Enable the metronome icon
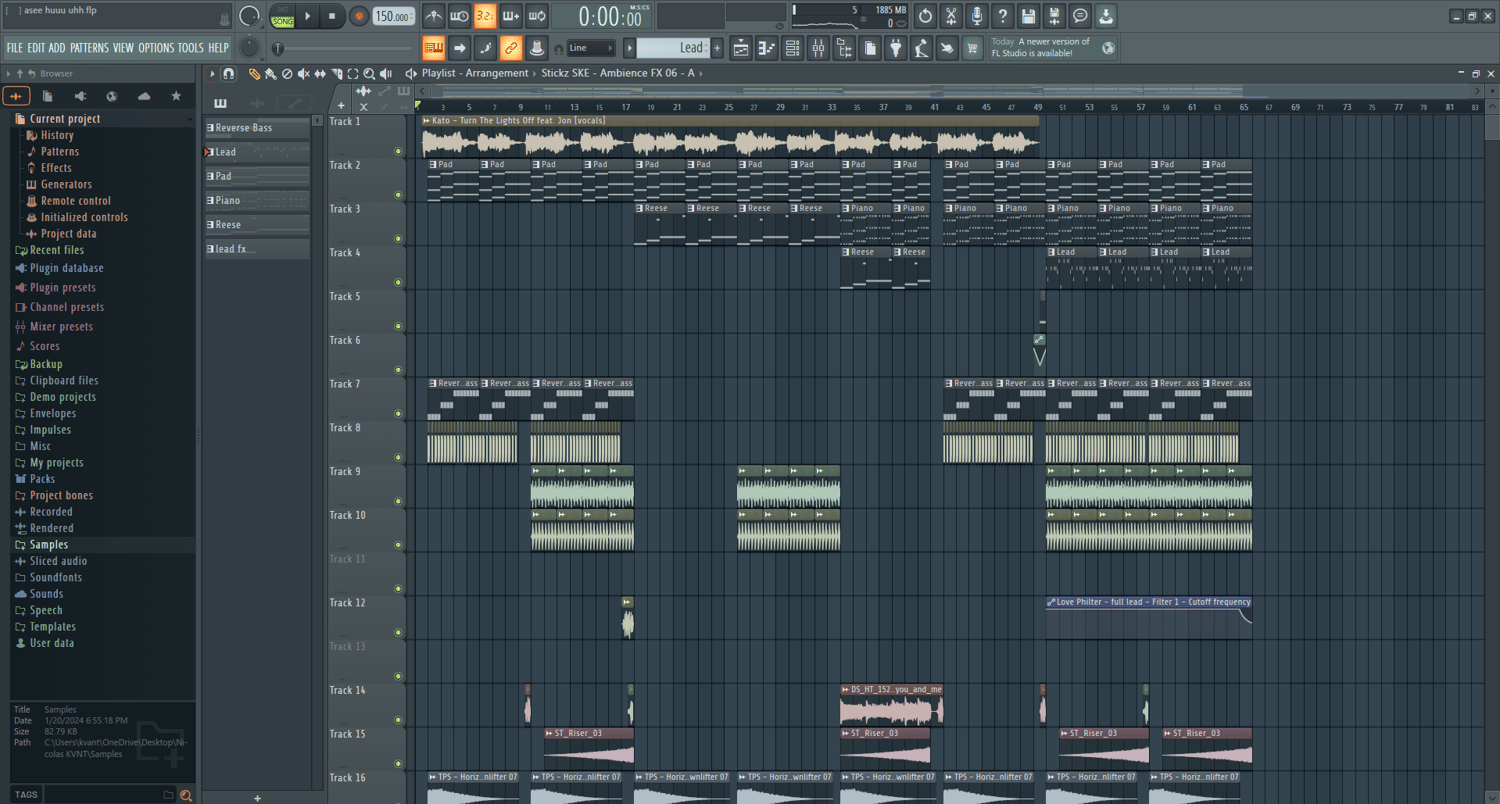The image size is (1500, 804). (x=434, y=16)
